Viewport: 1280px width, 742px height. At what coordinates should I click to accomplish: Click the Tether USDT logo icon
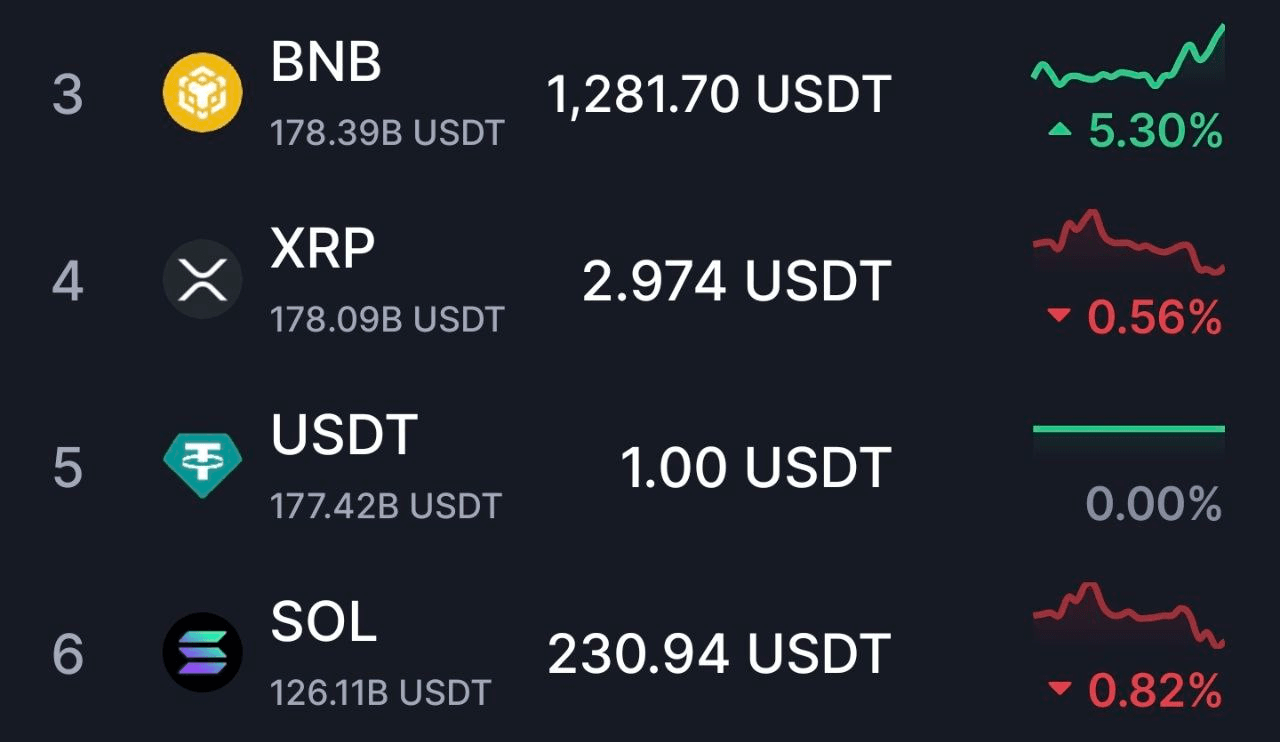202,466
